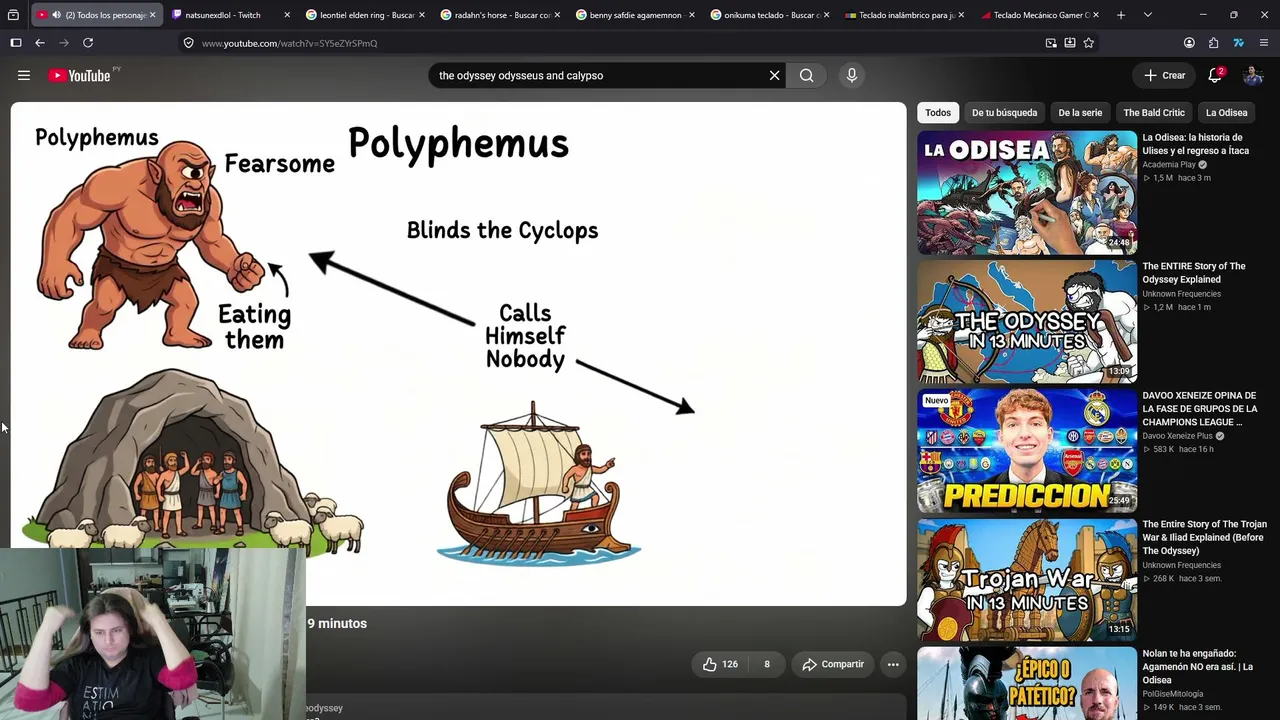Switch to benny safdie agamemnon tab

tap(635, 15)
